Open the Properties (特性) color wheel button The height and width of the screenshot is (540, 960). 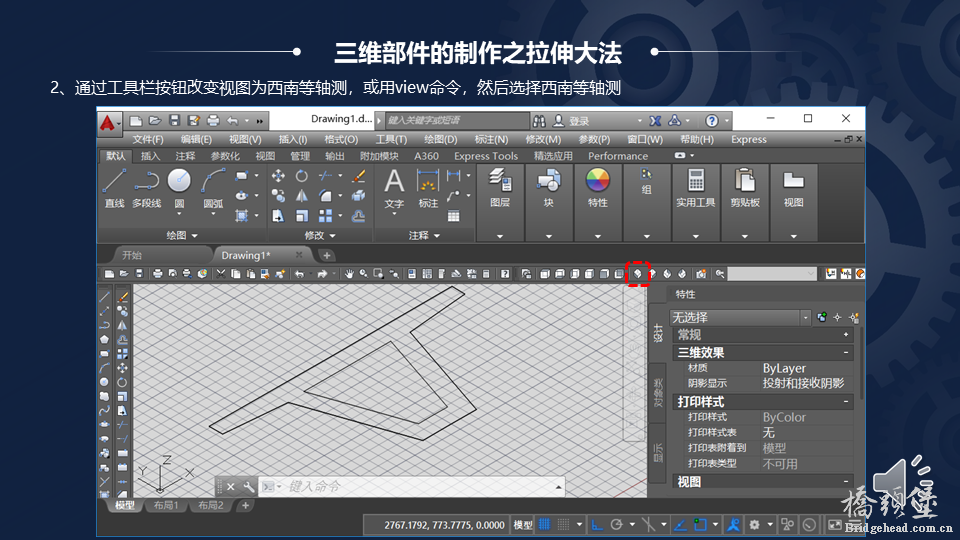(598, 189)
